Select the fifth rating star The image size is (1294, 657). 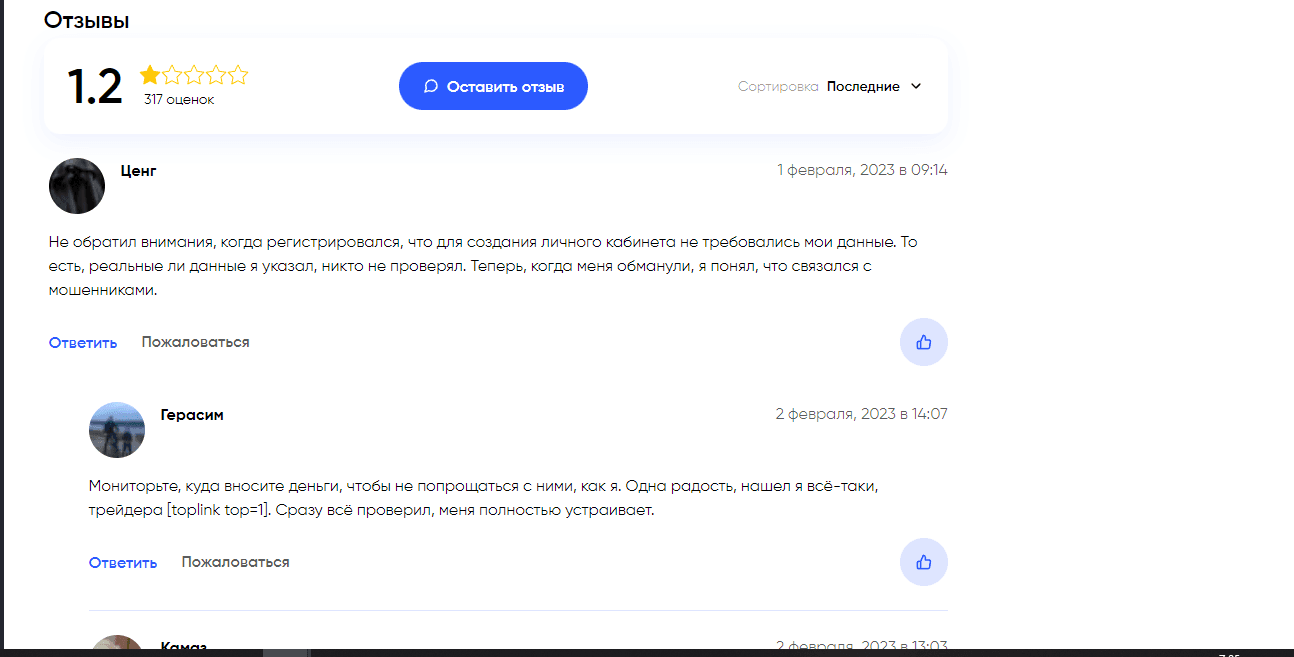pyautogui.click(x=238, y=73)
